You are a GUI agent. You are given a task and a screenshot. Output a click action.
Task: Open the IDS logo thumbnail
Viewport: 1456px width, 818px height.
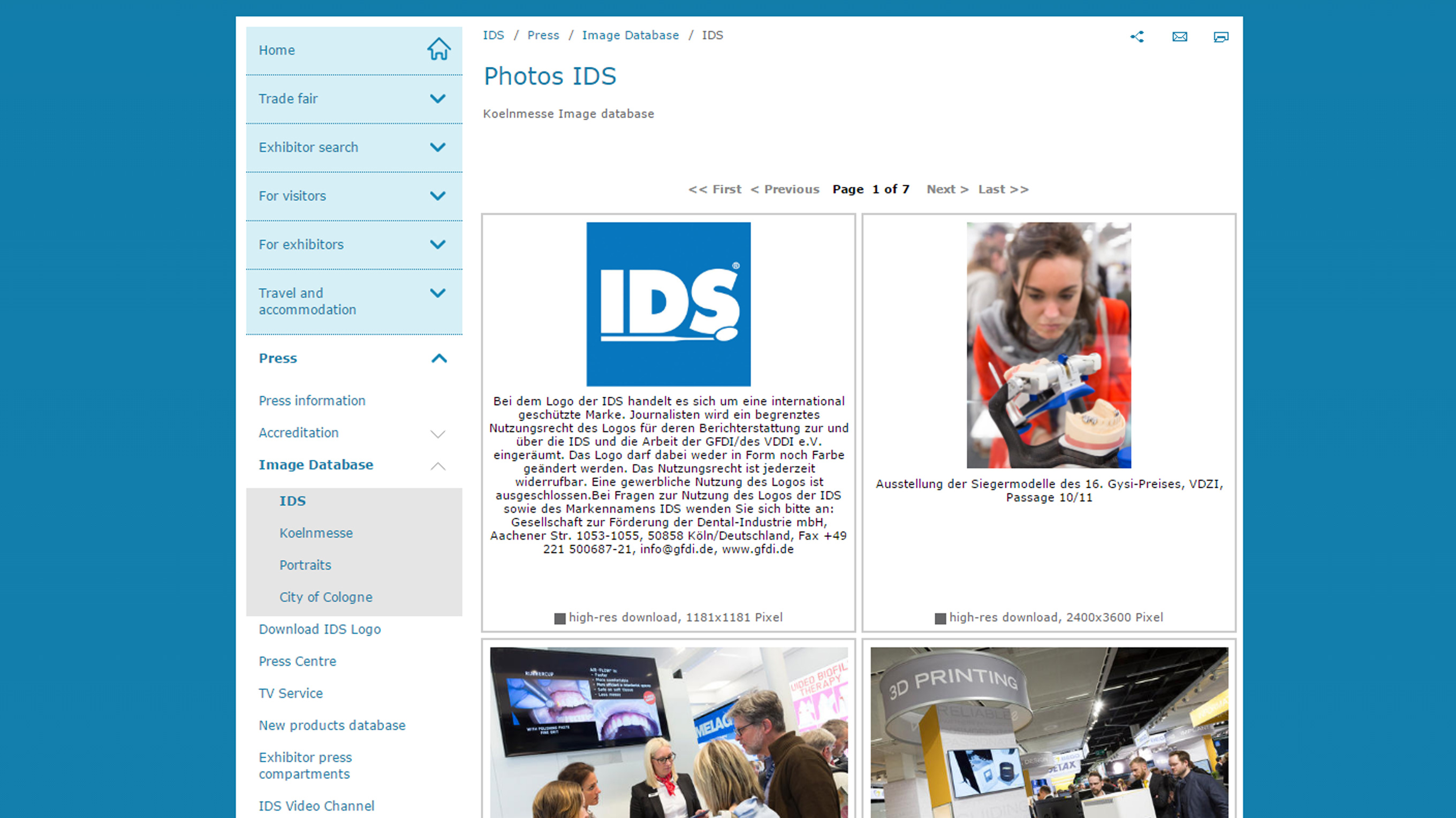pos(669,304)
